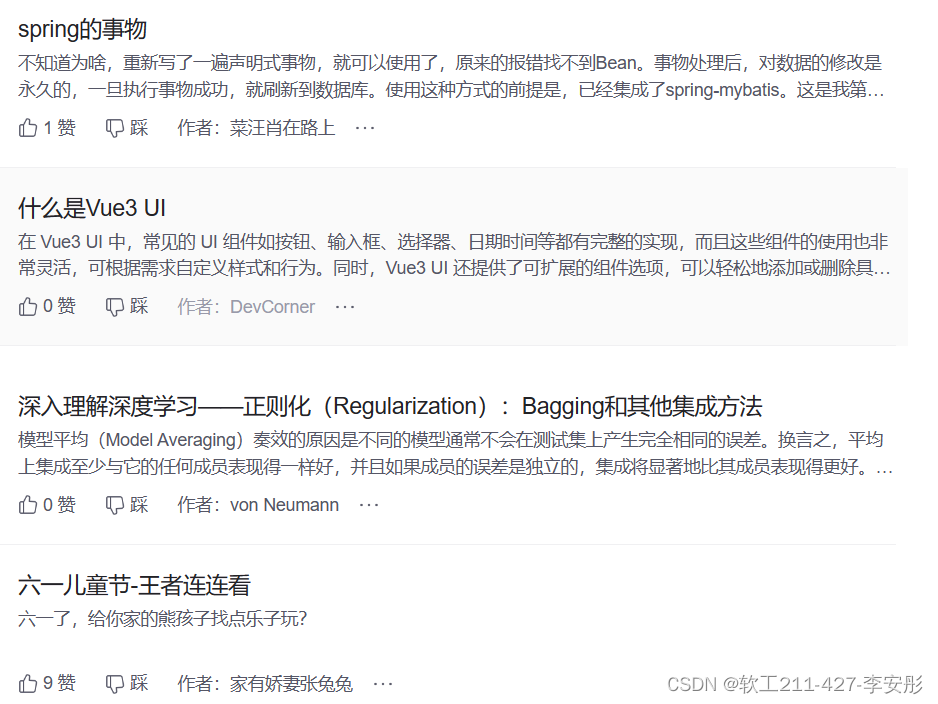938x704 pixels.
Task: Open the article "什么是Vue3 UI"
Action: pyautogui.click(x=92, y=209)
